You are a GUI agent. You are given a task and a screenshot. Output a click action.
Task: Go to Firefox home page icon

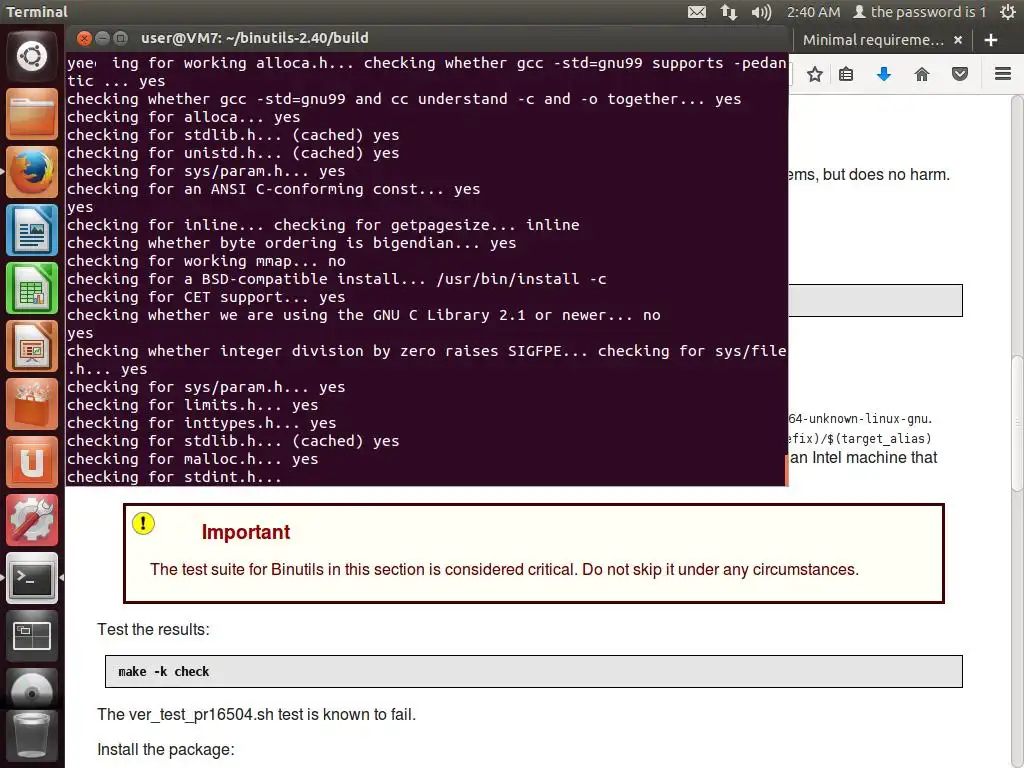pyautogui.click(x=921, y=74)
